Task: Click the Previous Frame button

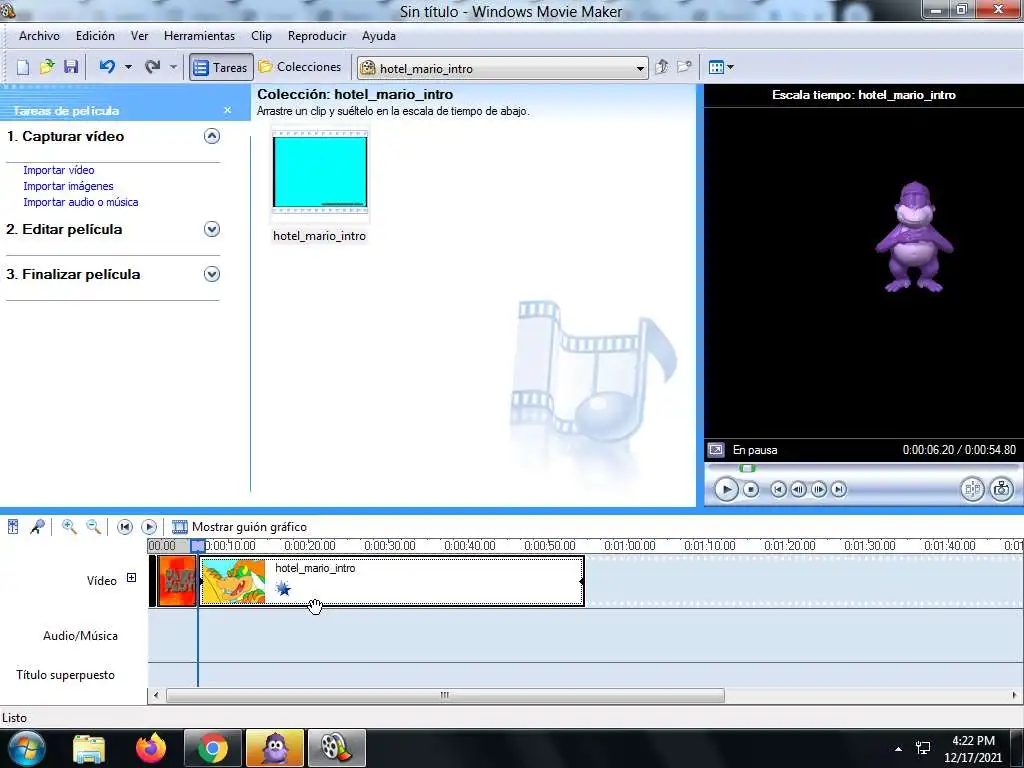Action: point(798,489)
